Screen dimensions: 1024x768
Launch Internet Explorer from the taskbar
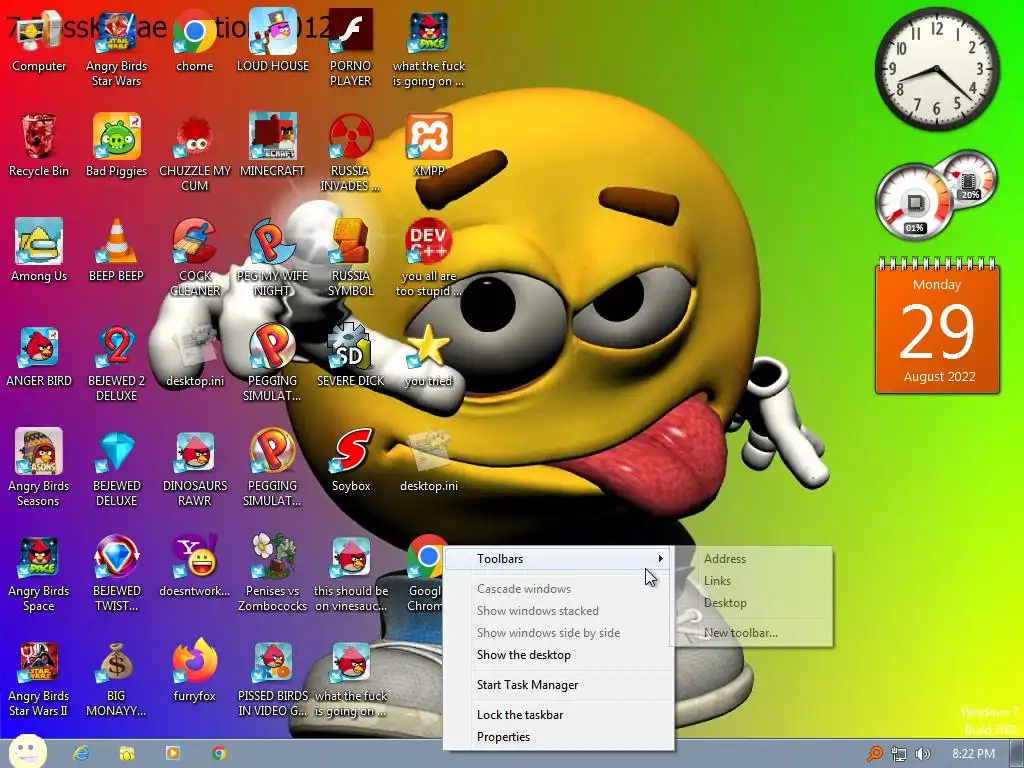point(81,753)
